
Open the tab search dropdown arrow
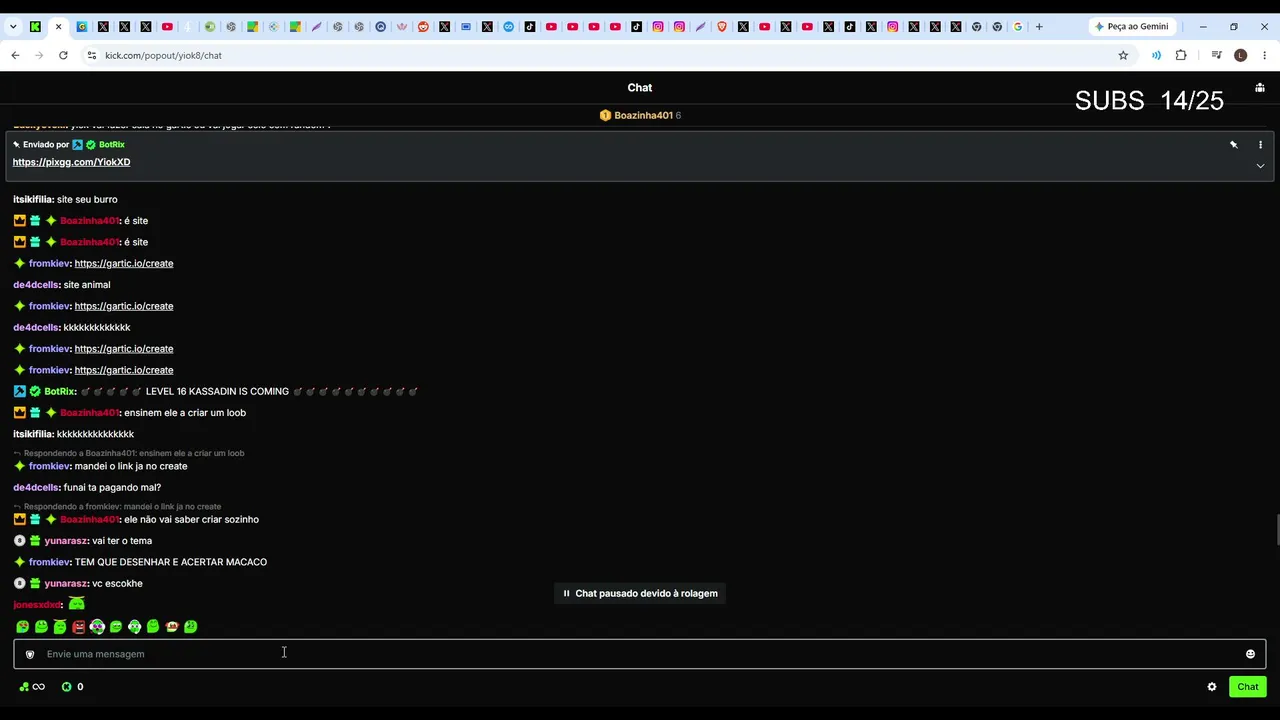click(13, 27)
